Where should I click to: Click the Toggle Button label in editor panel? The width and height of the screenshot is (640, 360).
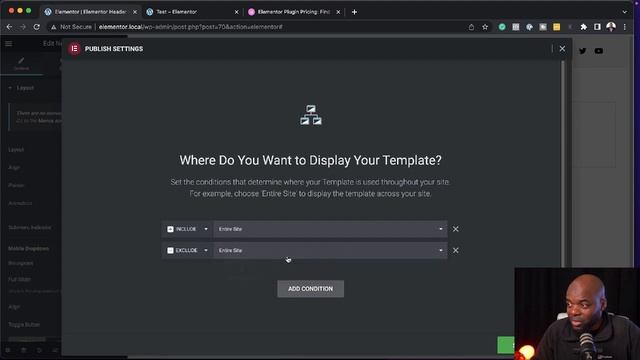tap(24, 324)
